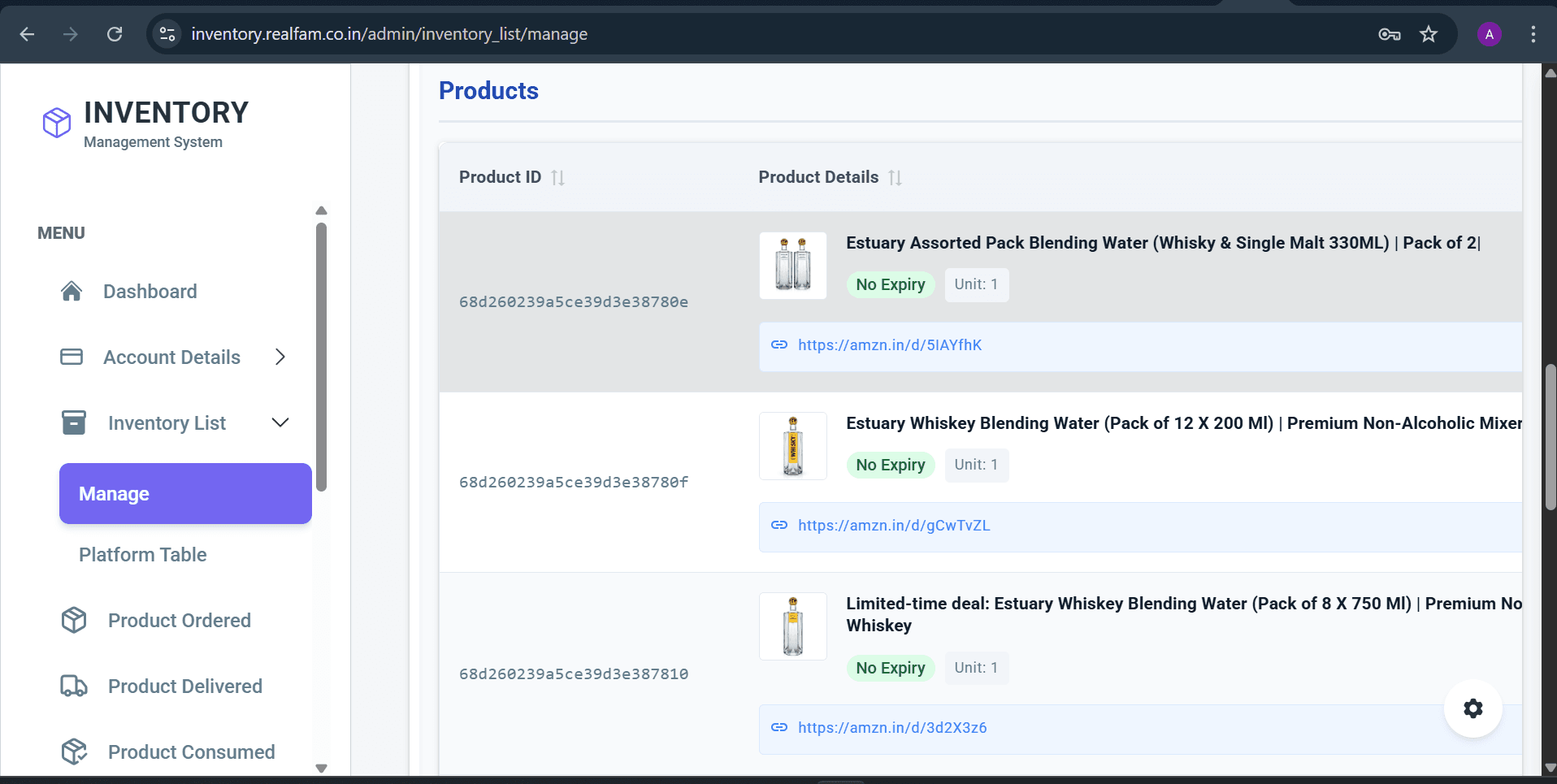Click the link icon beside the 5IAYfhK URL
This screenshot has width=1557, height=784.
pyautogui.click(x=780, y=344)
